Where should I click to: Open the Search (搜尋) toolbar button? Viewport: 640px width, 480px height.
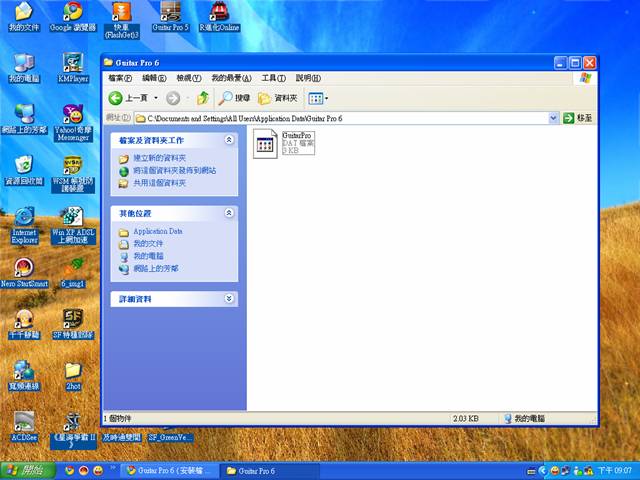[234, 98]
